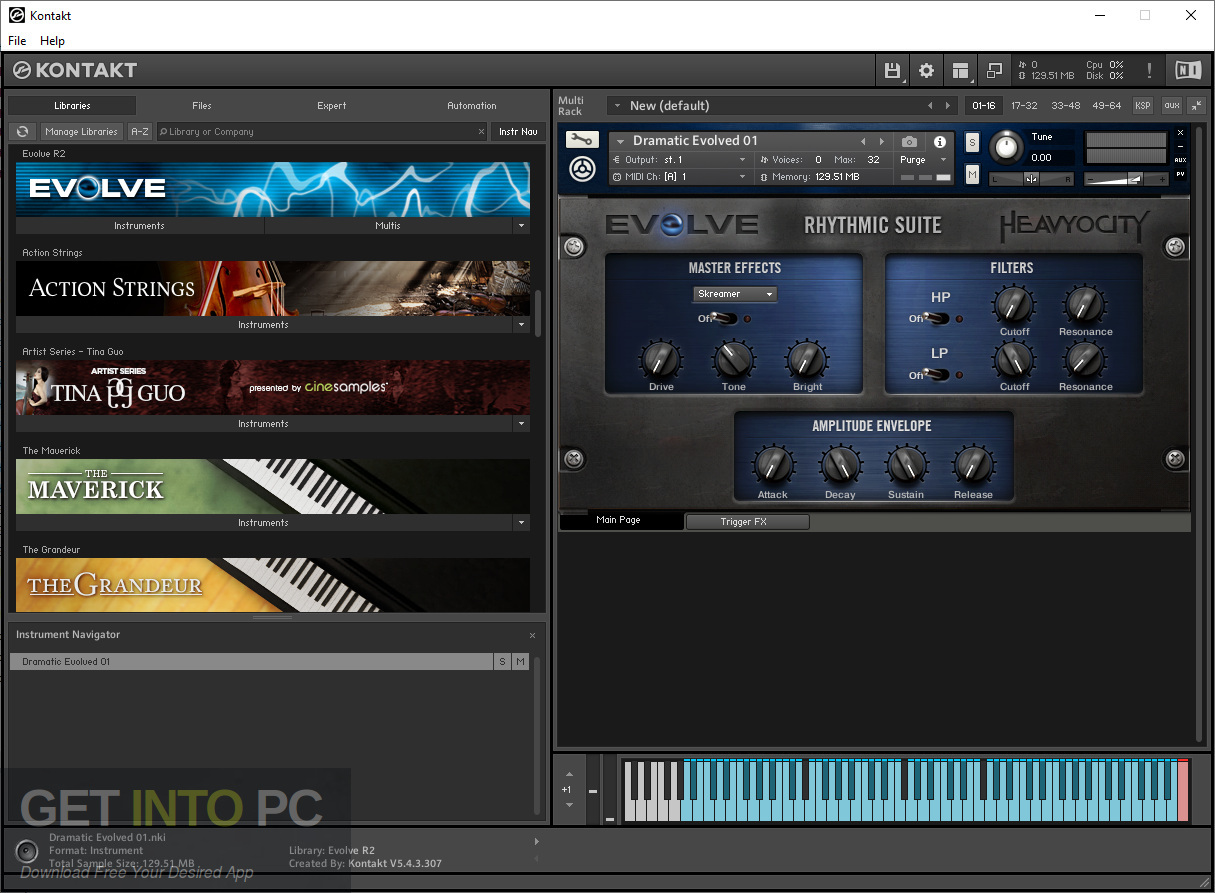Solo the Dramatic Evolved 01 instrument
This screenshot has height=893, width=1215.
click(972, 143)
